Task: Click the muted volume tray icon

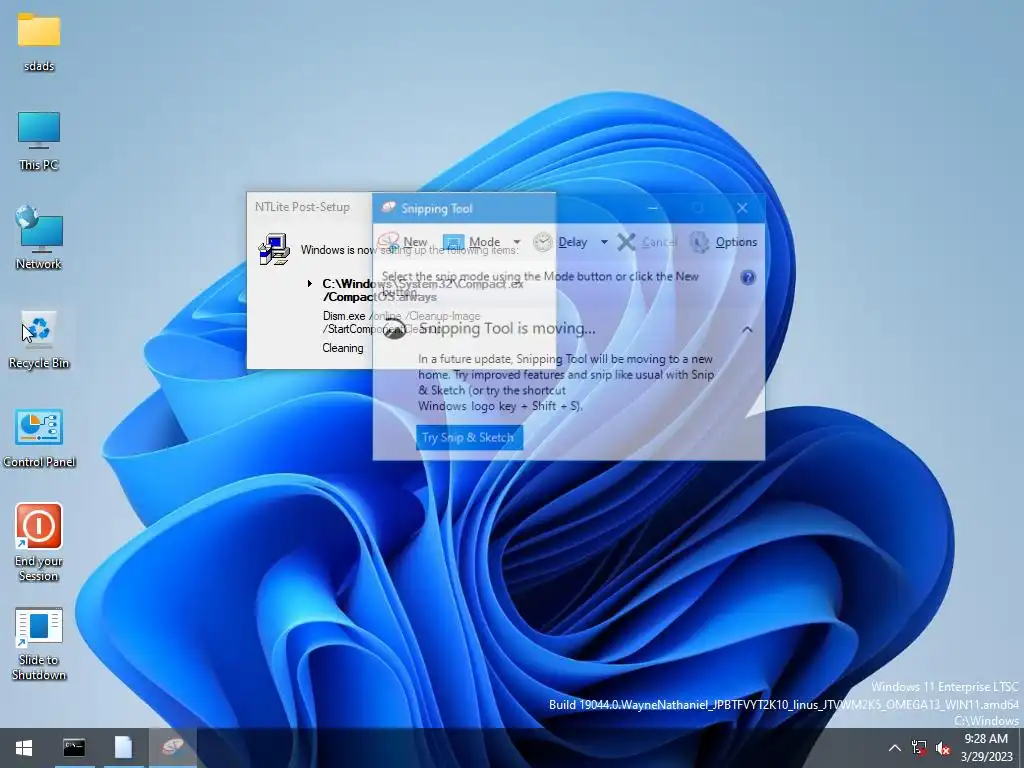Action: click(x=942, y=748)
